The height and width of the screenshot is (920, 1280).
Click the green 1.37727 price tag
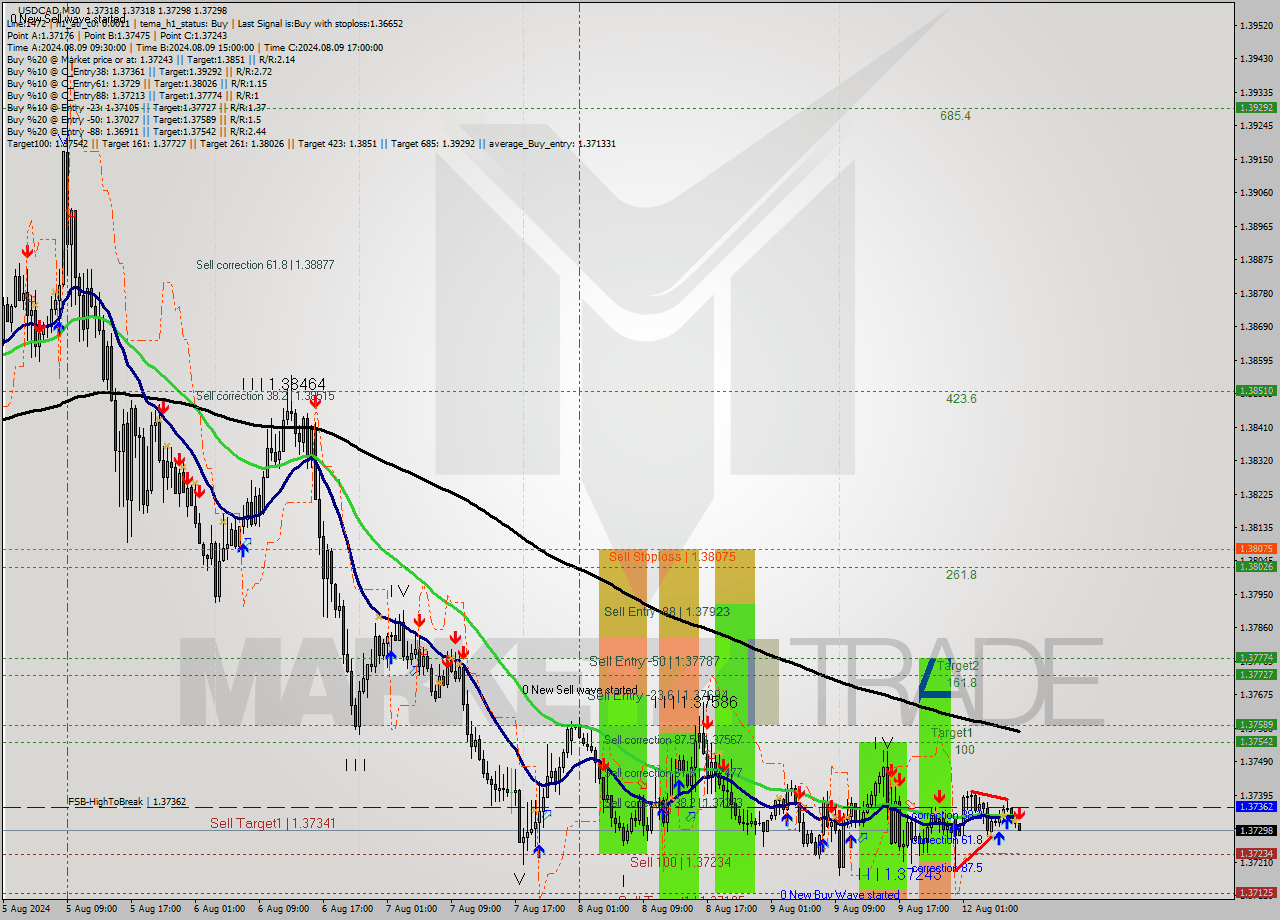click(1255, 674)
